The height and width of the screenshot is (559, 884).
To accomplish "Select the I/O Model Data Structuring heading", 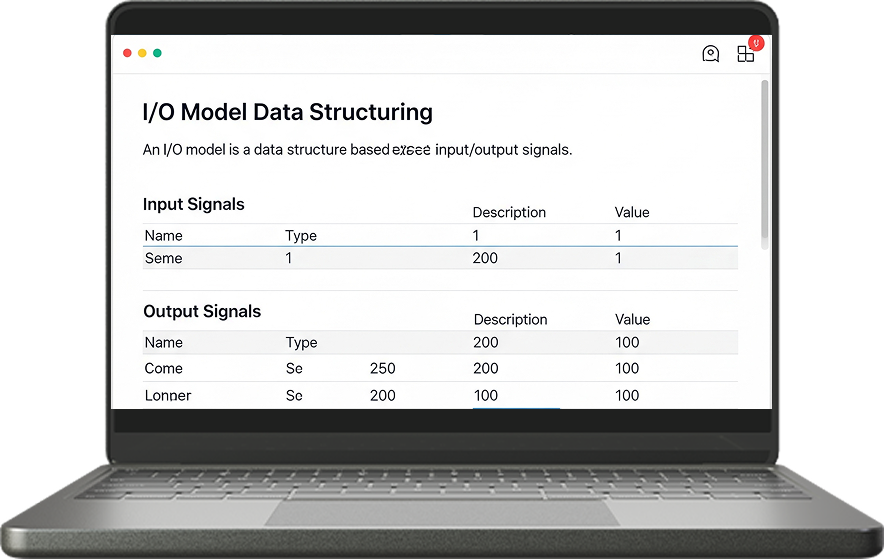I will tap(288, 112).
